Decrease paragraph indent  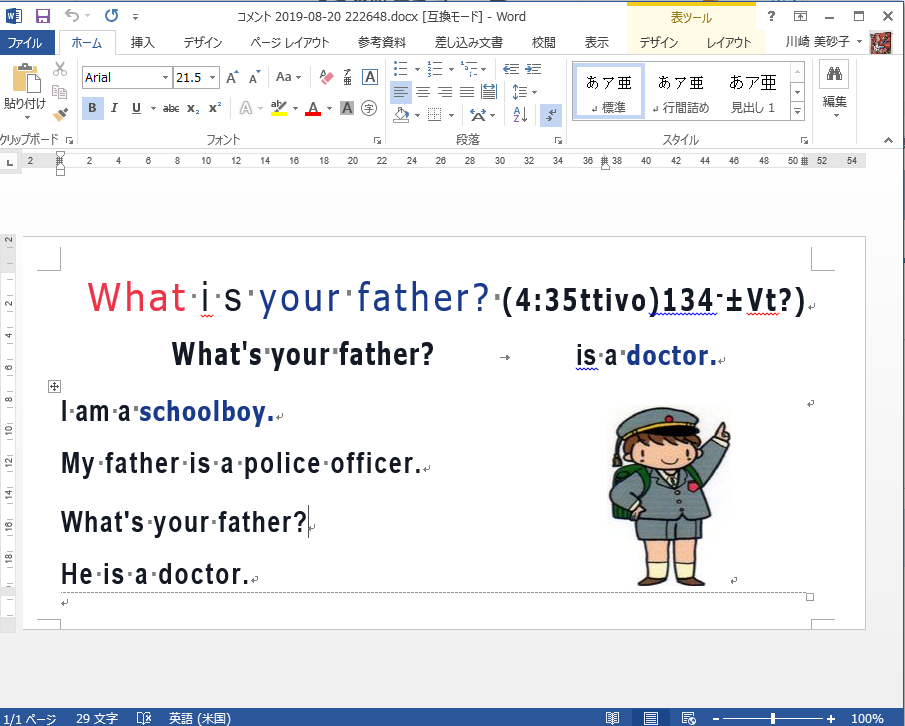point(511,69)
